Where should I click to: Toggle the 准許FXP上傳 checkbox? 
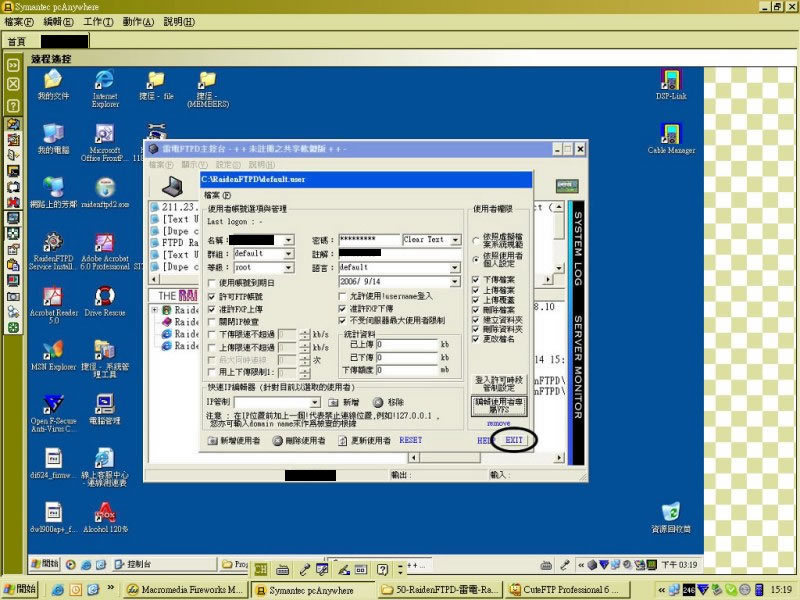click(212, 309)
